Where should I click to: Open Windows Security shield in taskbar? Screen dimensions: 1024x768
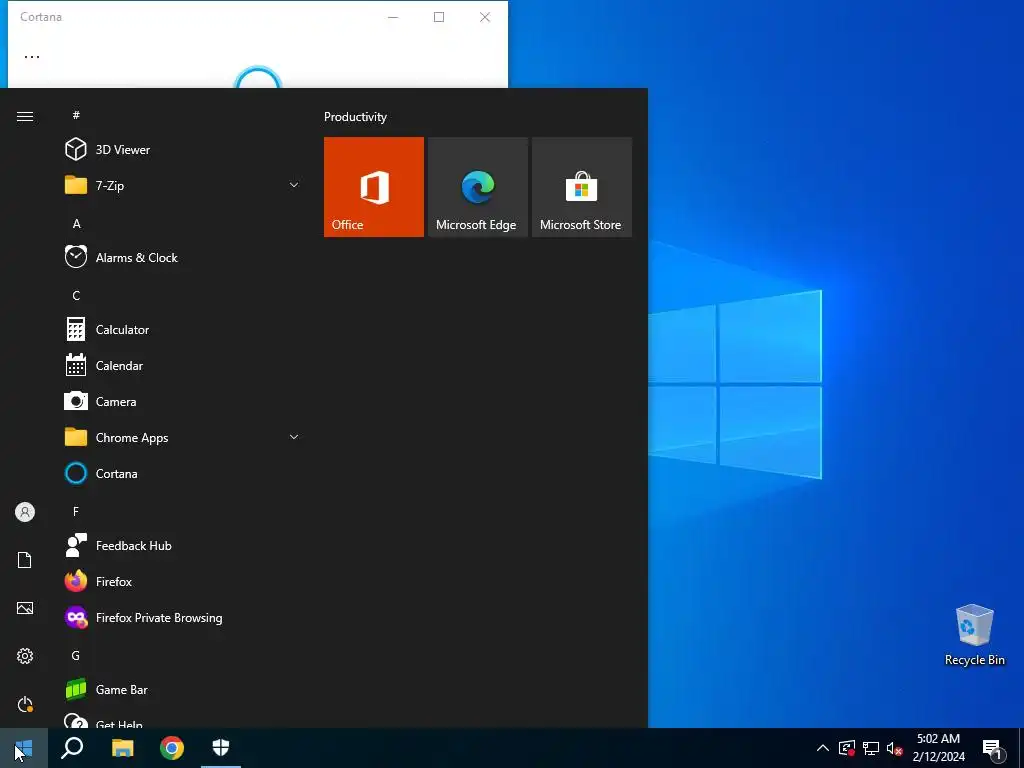(x=221, y=748)
